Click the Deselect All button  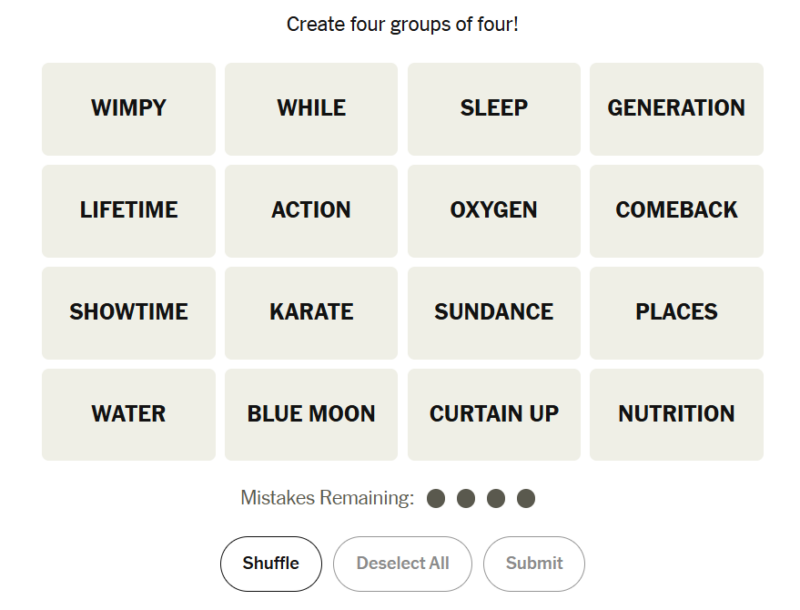point(403,564)
